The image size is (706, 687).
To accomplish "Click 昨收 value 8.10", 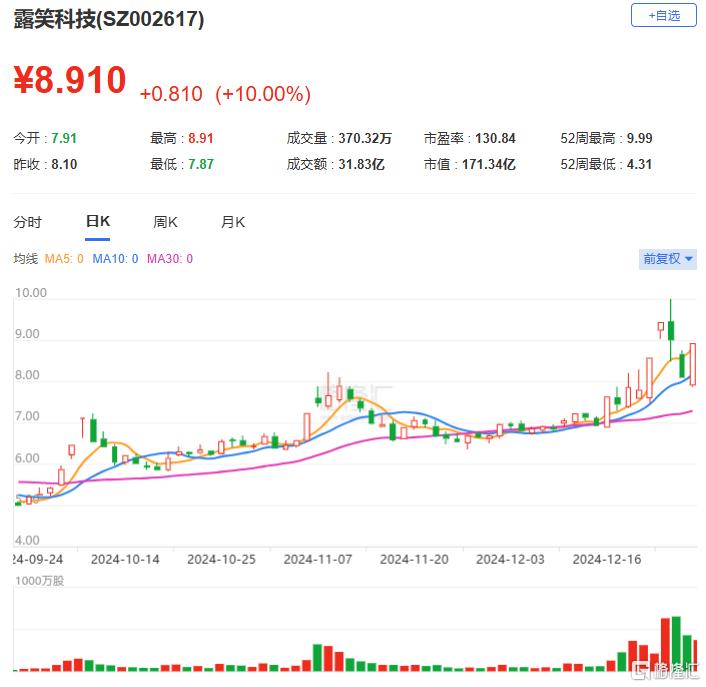I will coord(64,164).
